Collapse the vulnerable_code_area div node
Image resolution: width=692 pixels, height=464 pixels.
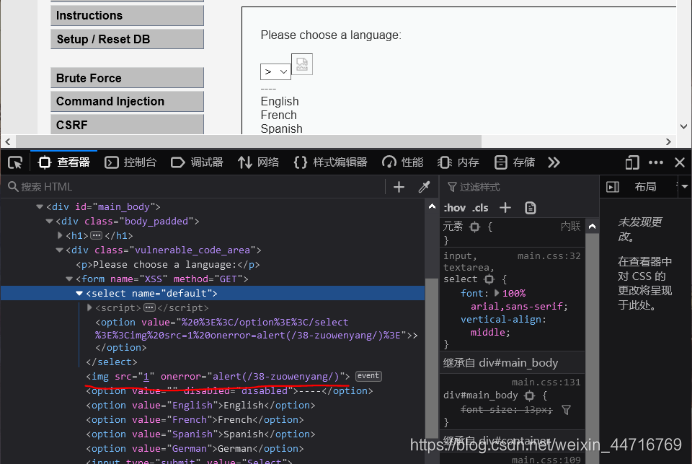pyautogui.click(x=59, y=250)
